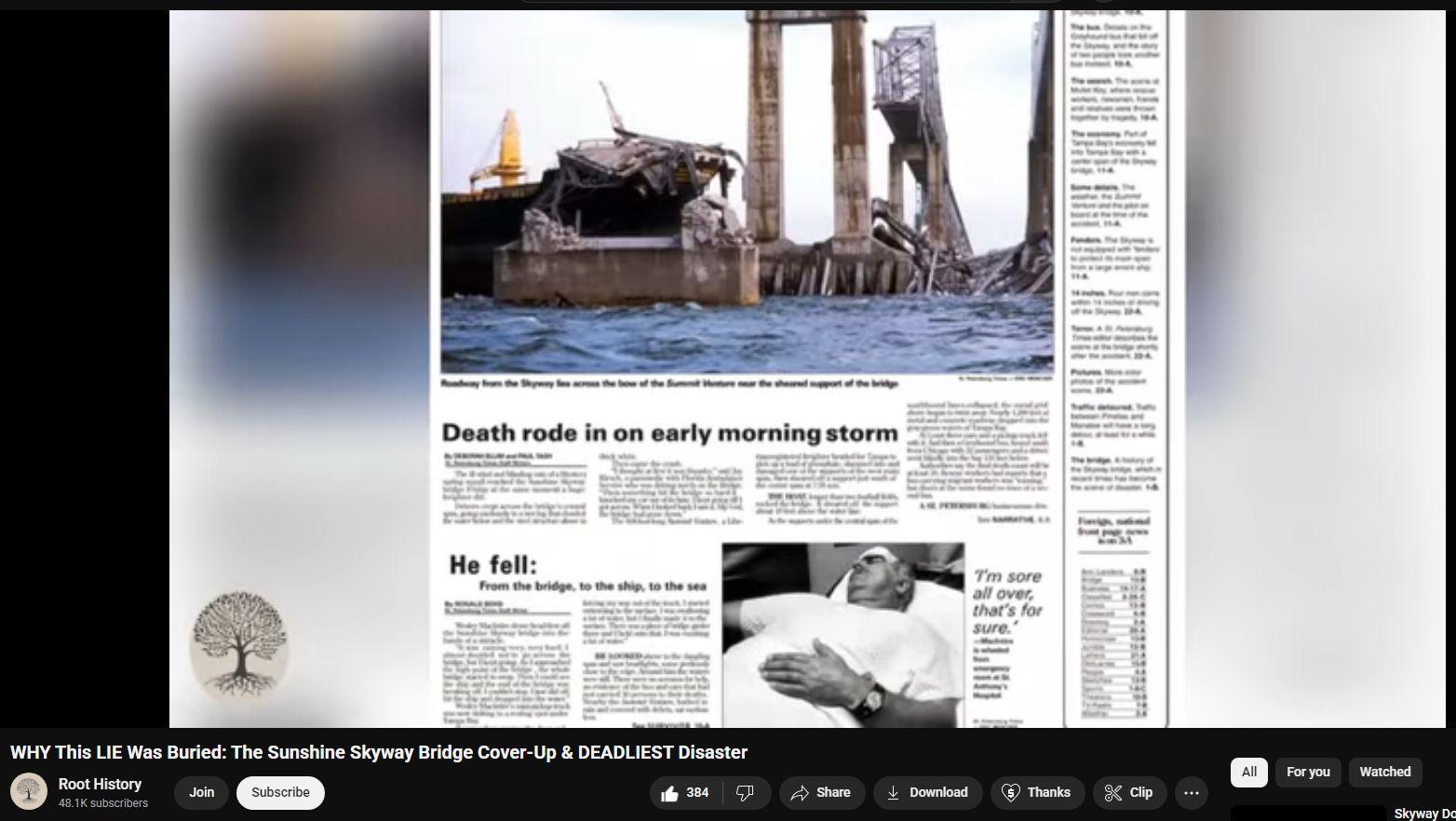Click the Thanks heart icon

[x=1011, y=793]
